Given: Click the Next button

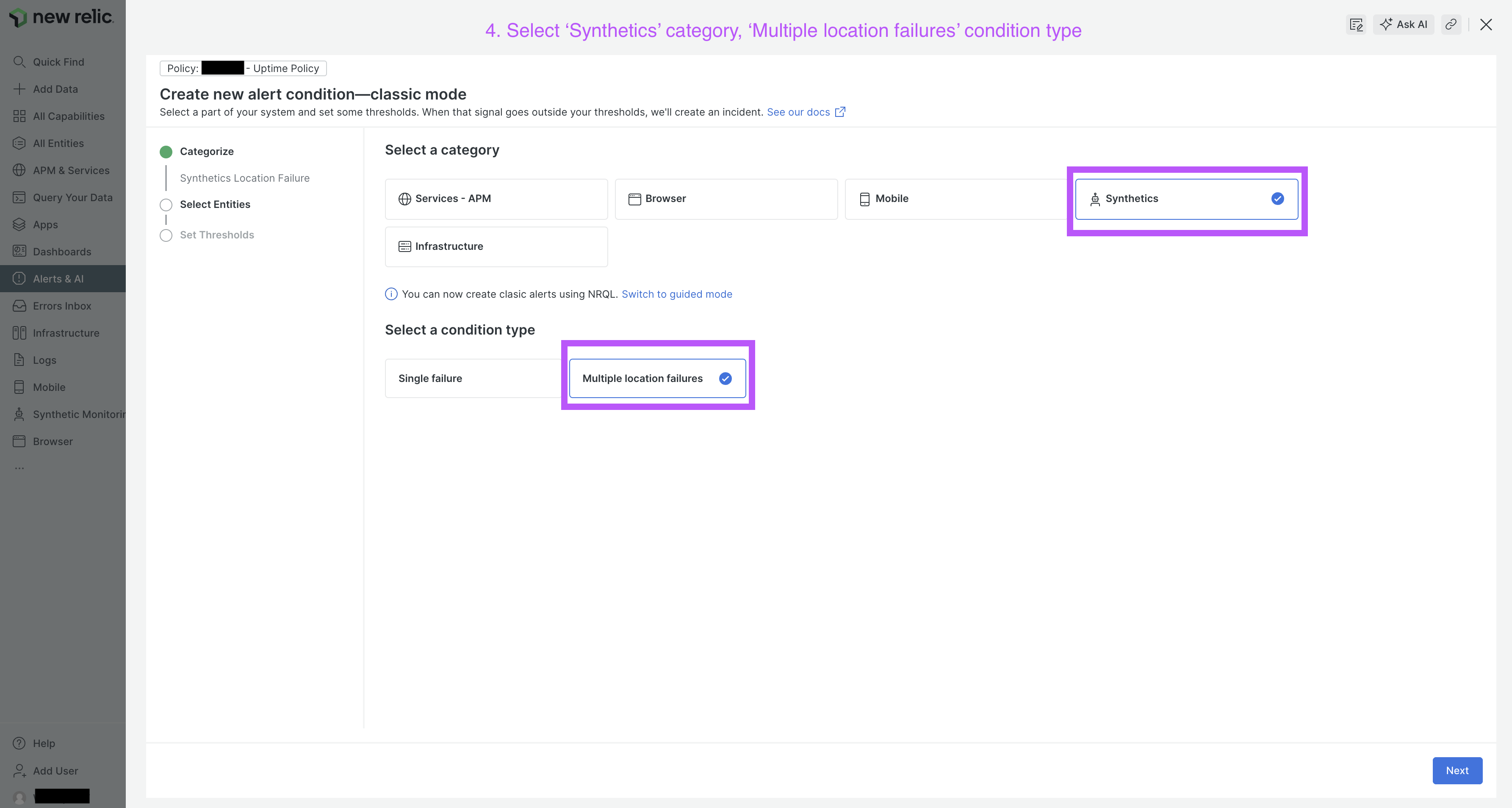Looking at the screenshot, I should click(1457, 770).
